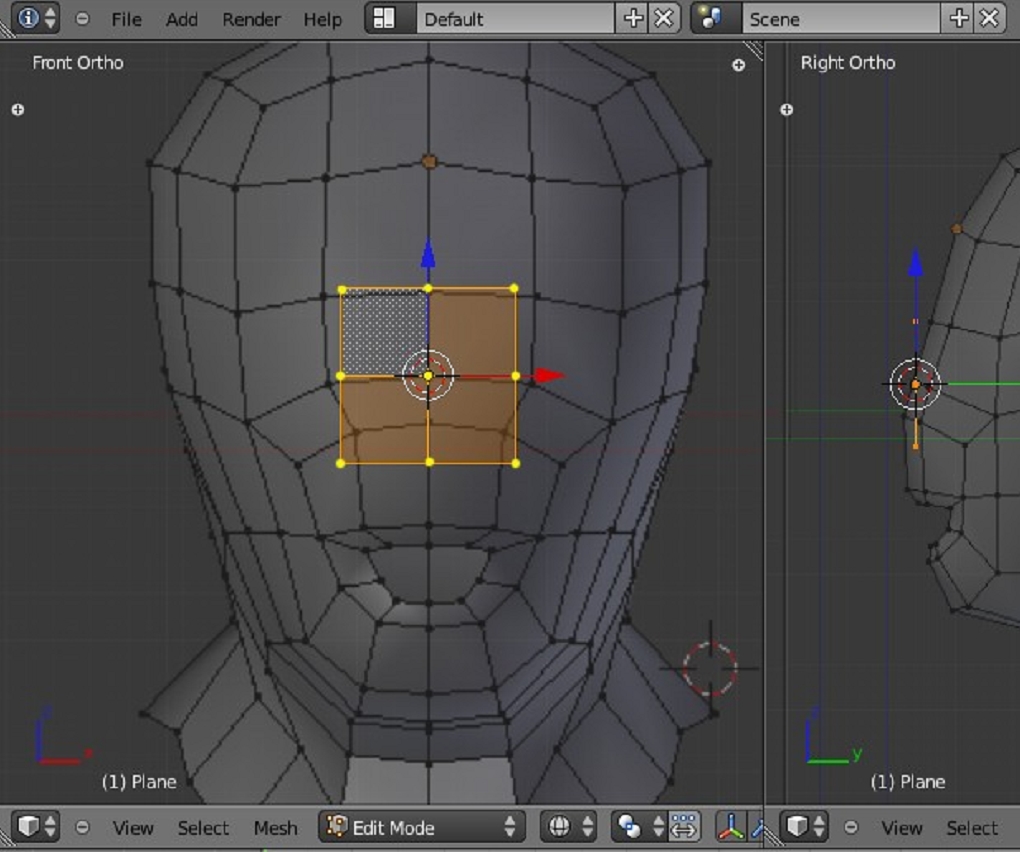The width and height of the screenshot is (1020, 852).
Task: Add a new screen layout
Action: (x=633, y=18)
